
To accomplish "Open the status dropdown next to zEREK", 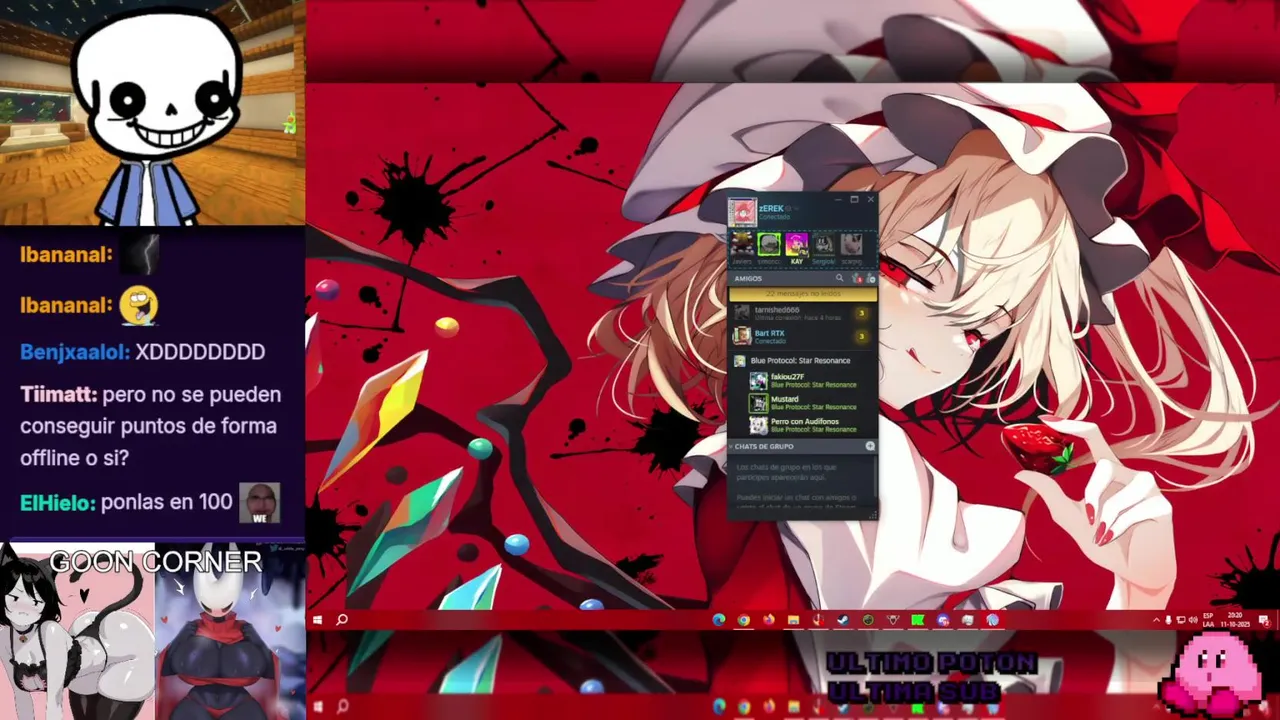I will tap(797, 209).
